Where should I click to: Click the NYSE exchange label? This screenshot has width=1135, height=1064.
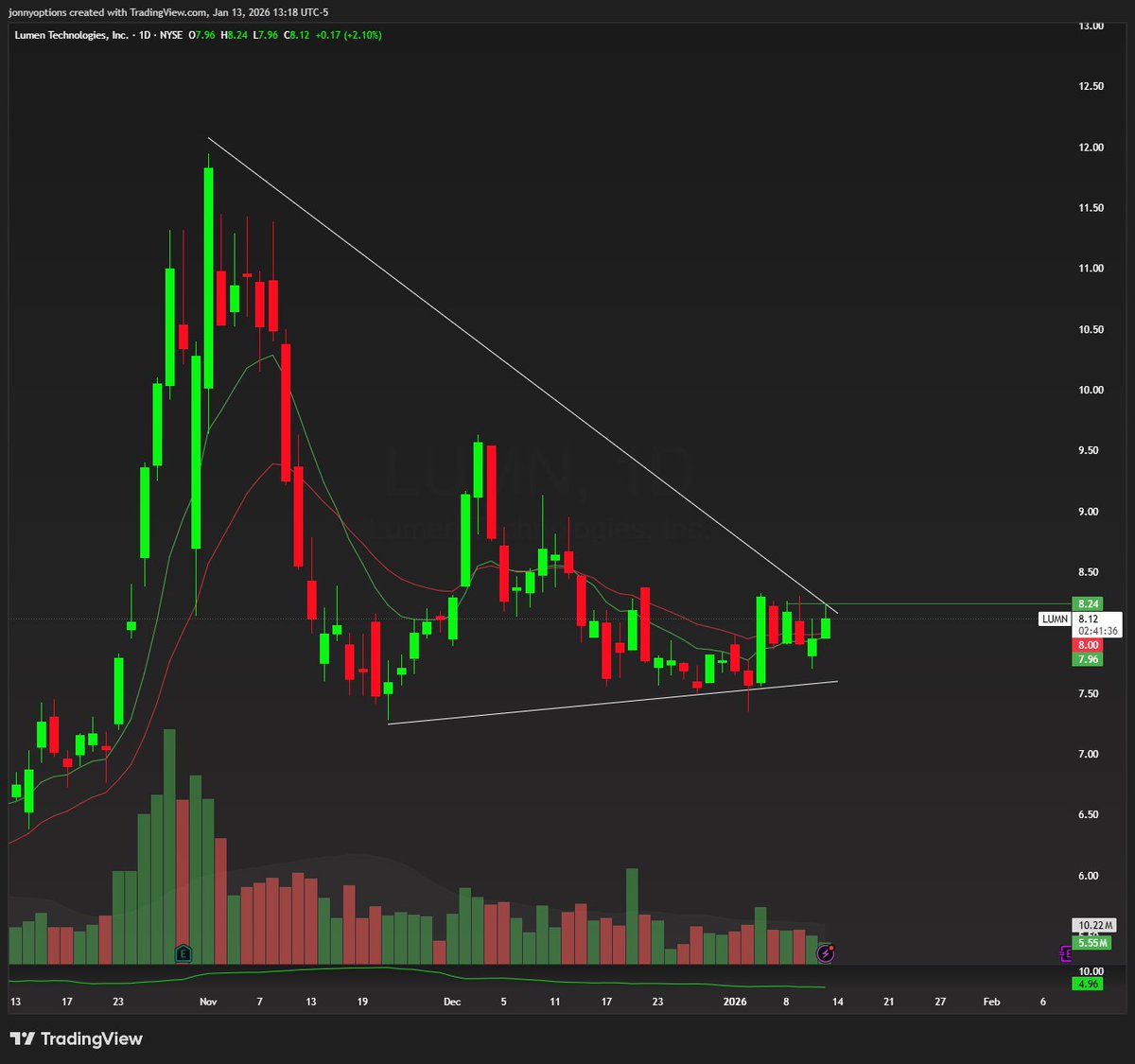click(171, 35)
